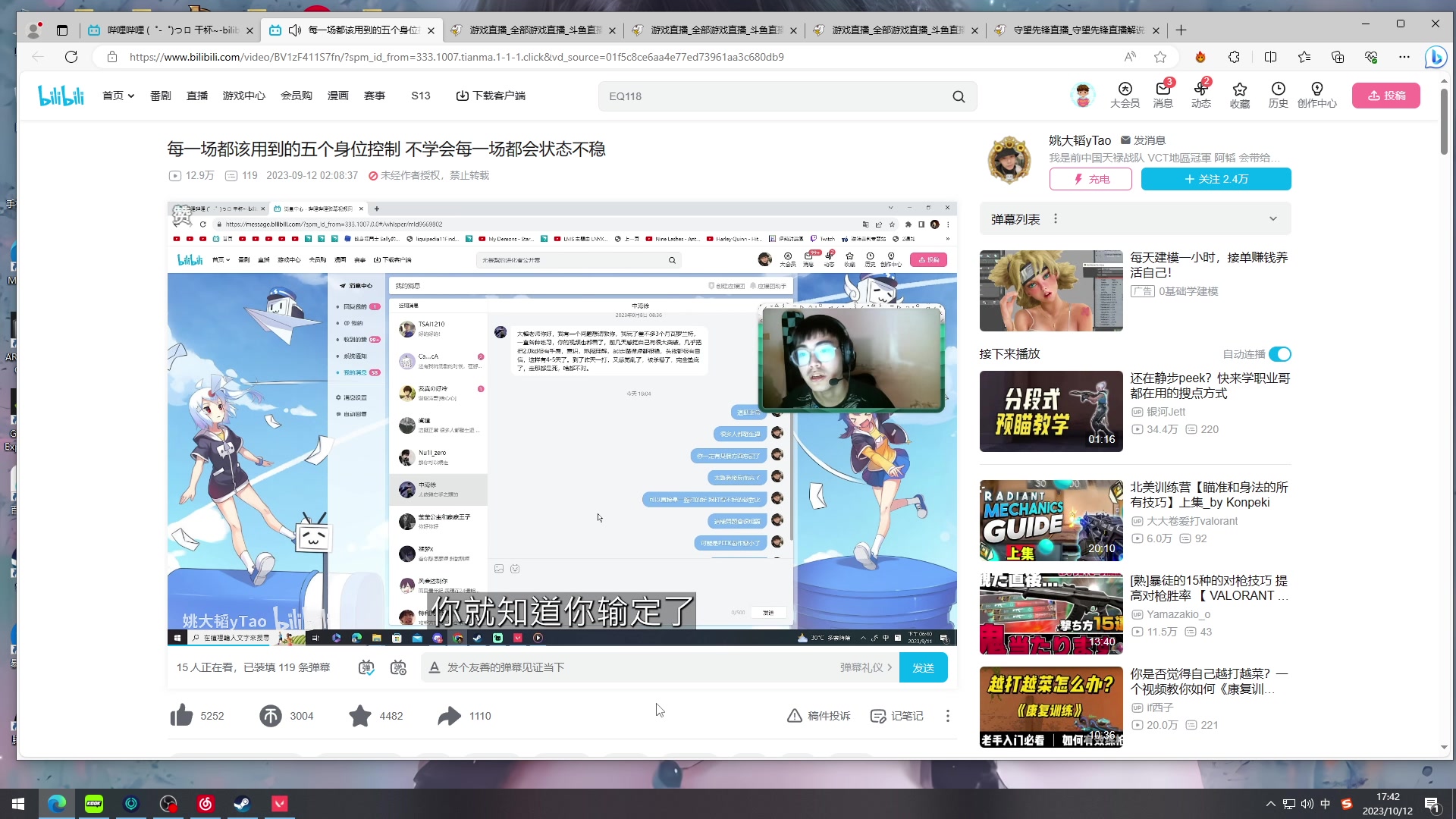Go to 番剧 in the navigation

161,96
